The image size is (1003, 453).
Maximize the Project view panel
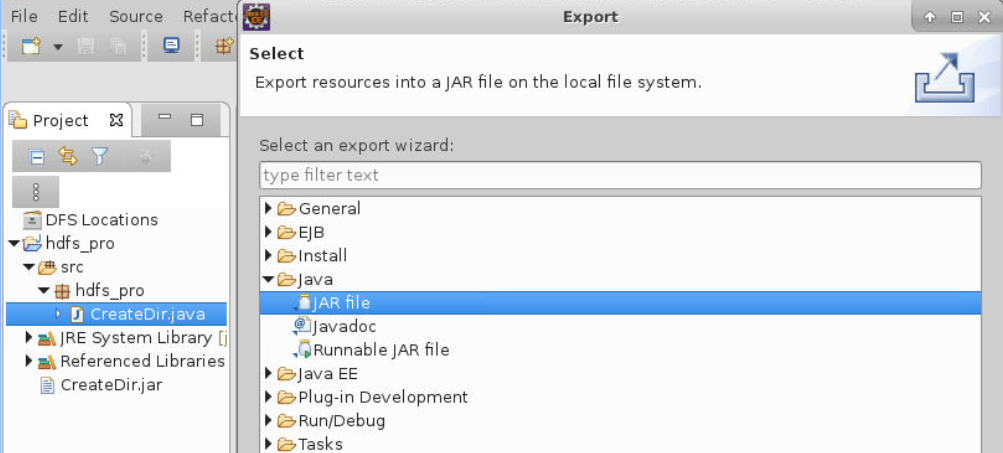point(197,120)
